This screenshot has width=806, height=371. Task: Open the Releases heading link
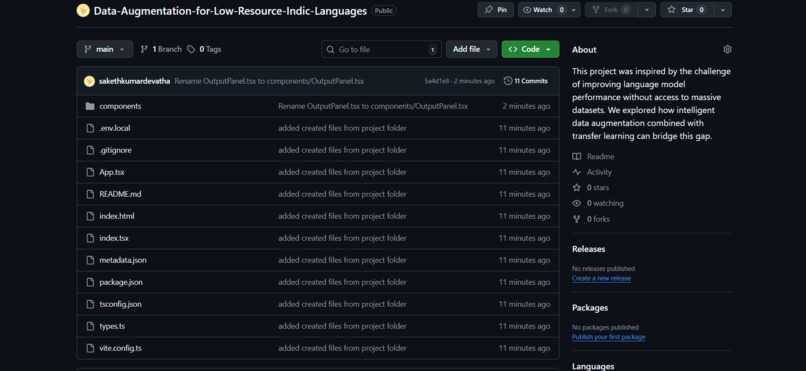click(589, 249)
